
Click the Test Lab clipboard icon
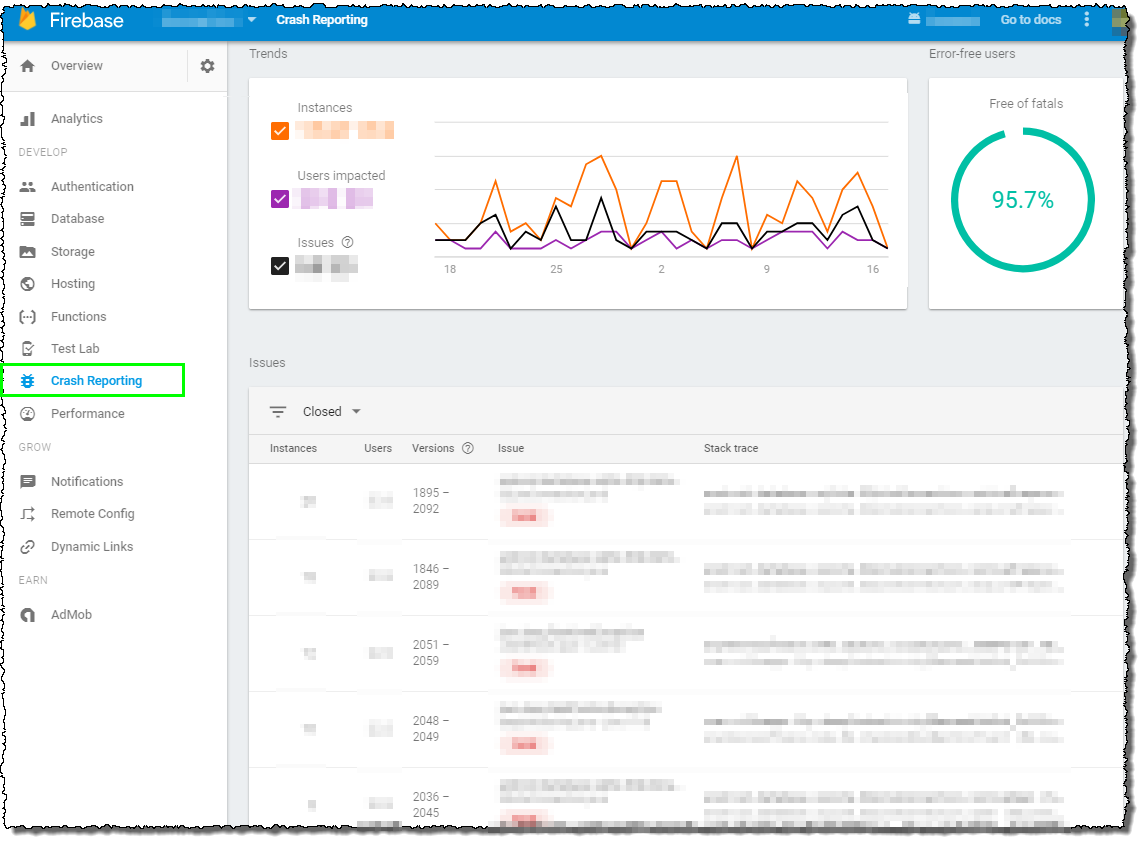[28, 349]
